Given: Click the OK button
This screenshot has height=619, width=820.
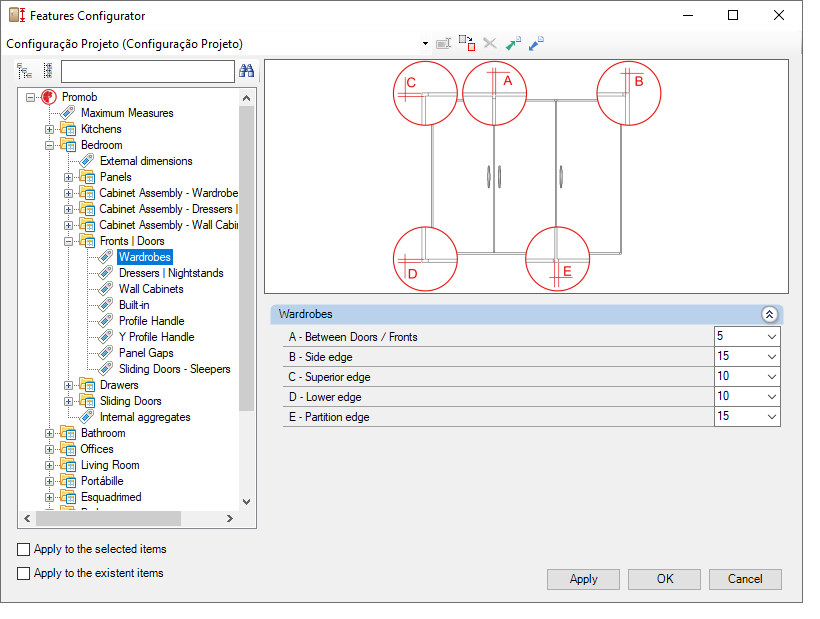Looking at the screenshot, I should (x=665, y=579).
